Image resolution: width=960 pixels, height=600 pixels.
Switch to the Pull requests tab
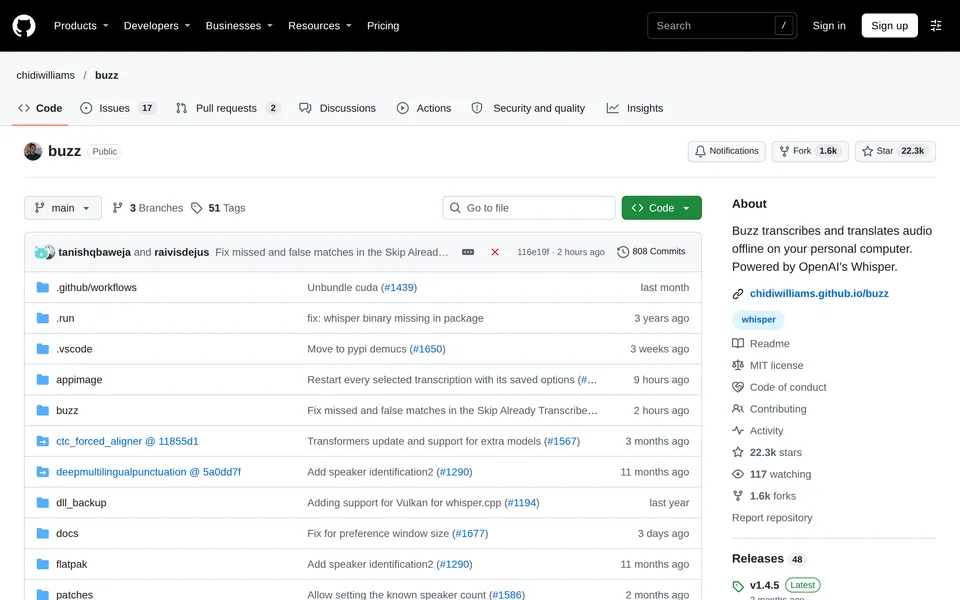[x=227, y=108]
